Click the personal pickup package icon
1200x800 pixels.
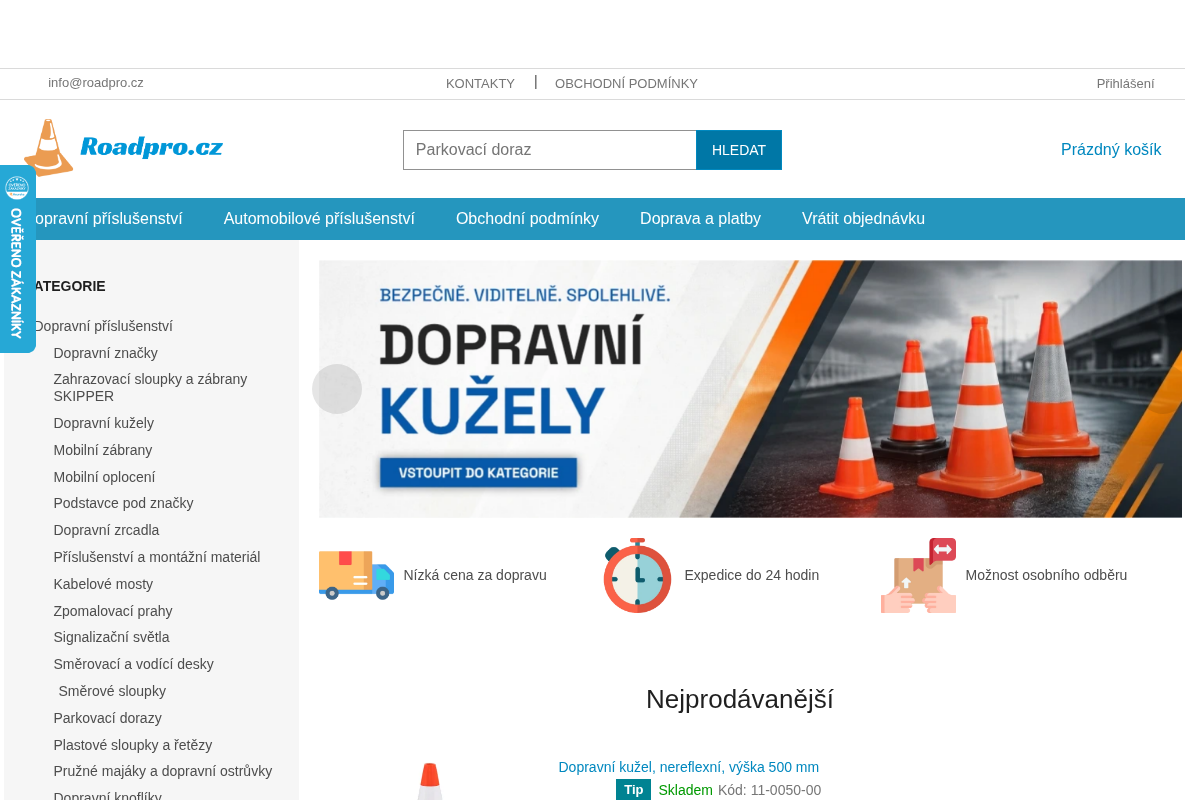918,575
